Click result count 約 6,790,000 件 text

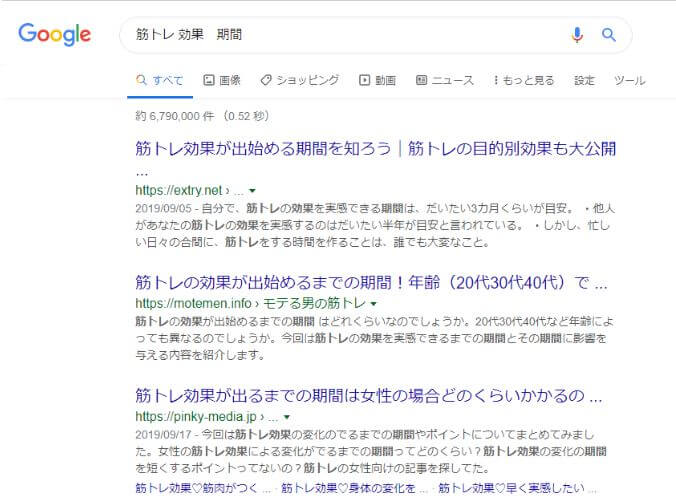[x=175, y=116]
